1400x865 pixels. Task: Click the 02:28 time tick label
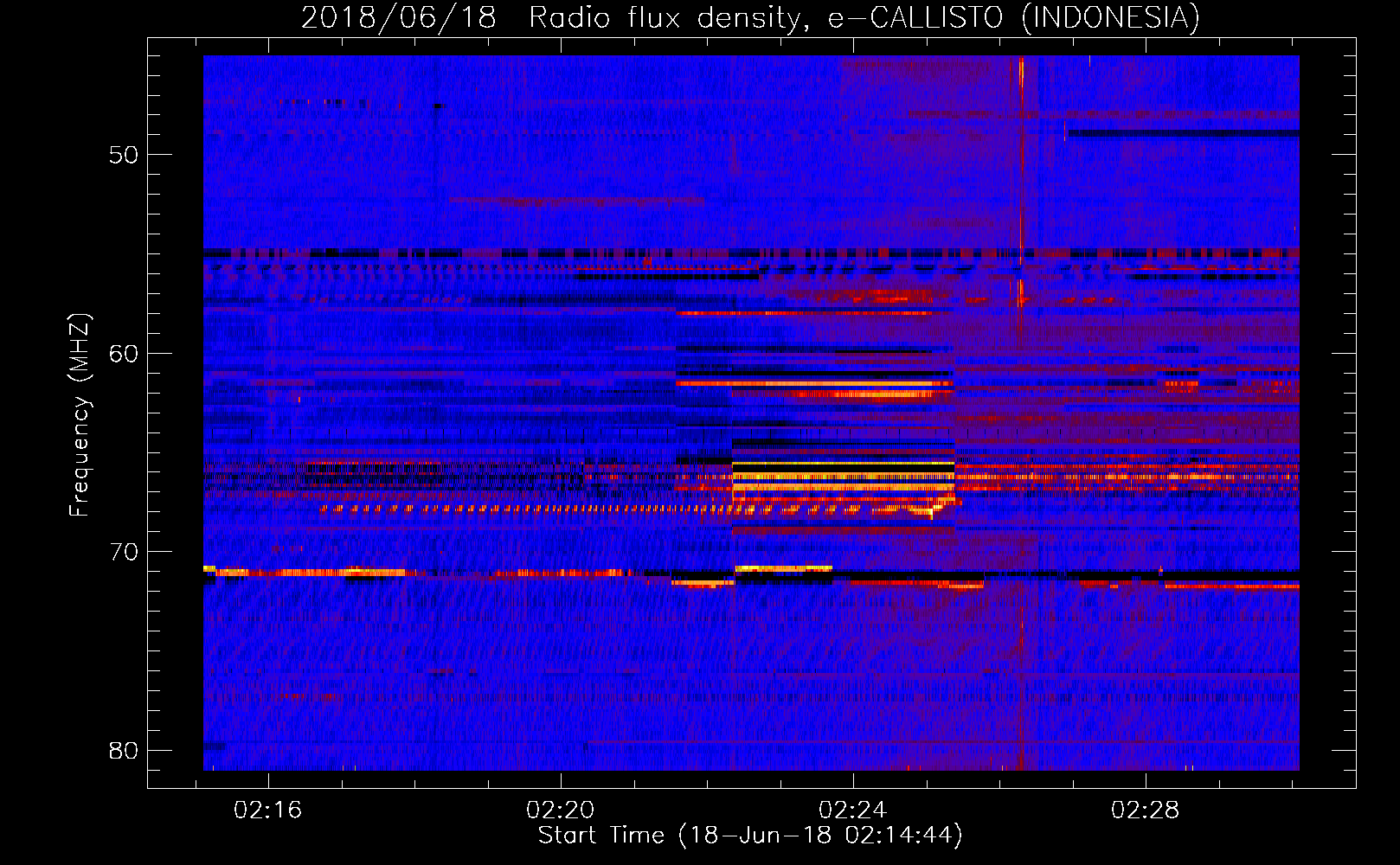[x=1145, y=811]
